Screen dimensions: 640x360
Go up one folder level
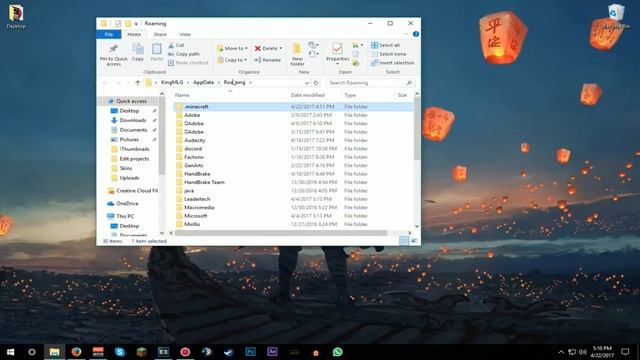(138, 83)
